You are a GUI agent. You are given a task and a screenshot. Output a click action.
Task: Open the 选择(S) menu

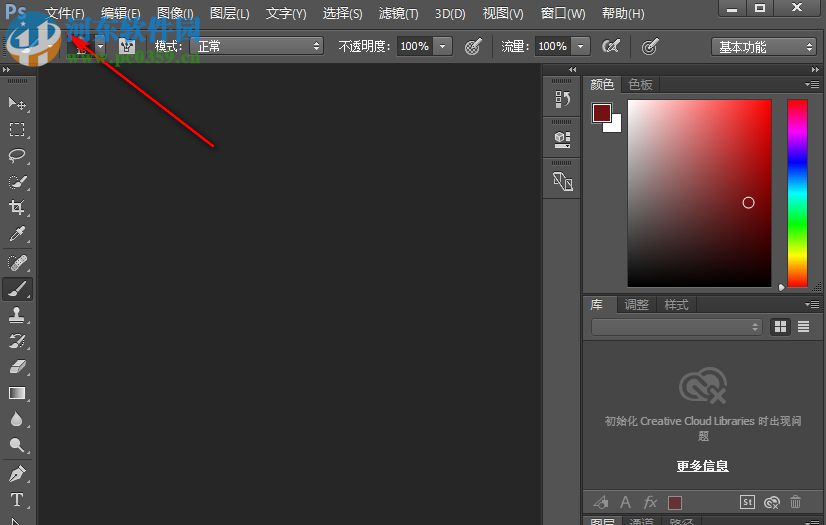(x=342, y=14)
